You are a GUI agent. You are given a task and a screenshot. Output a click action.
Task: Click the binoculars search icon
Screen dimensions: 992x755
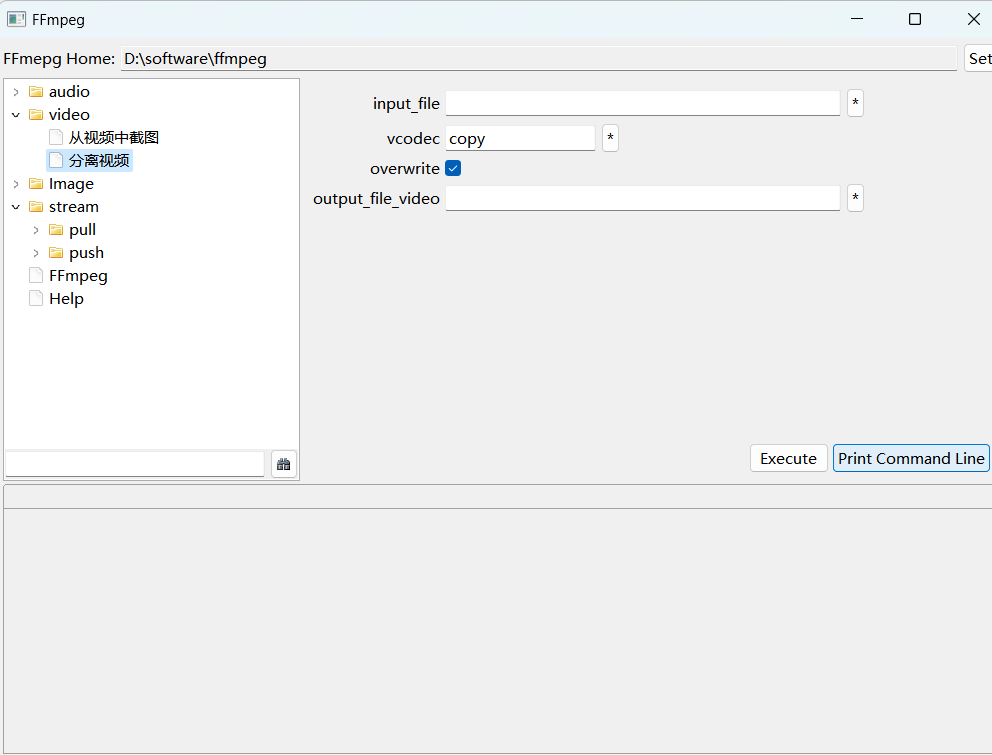(283, 465)
